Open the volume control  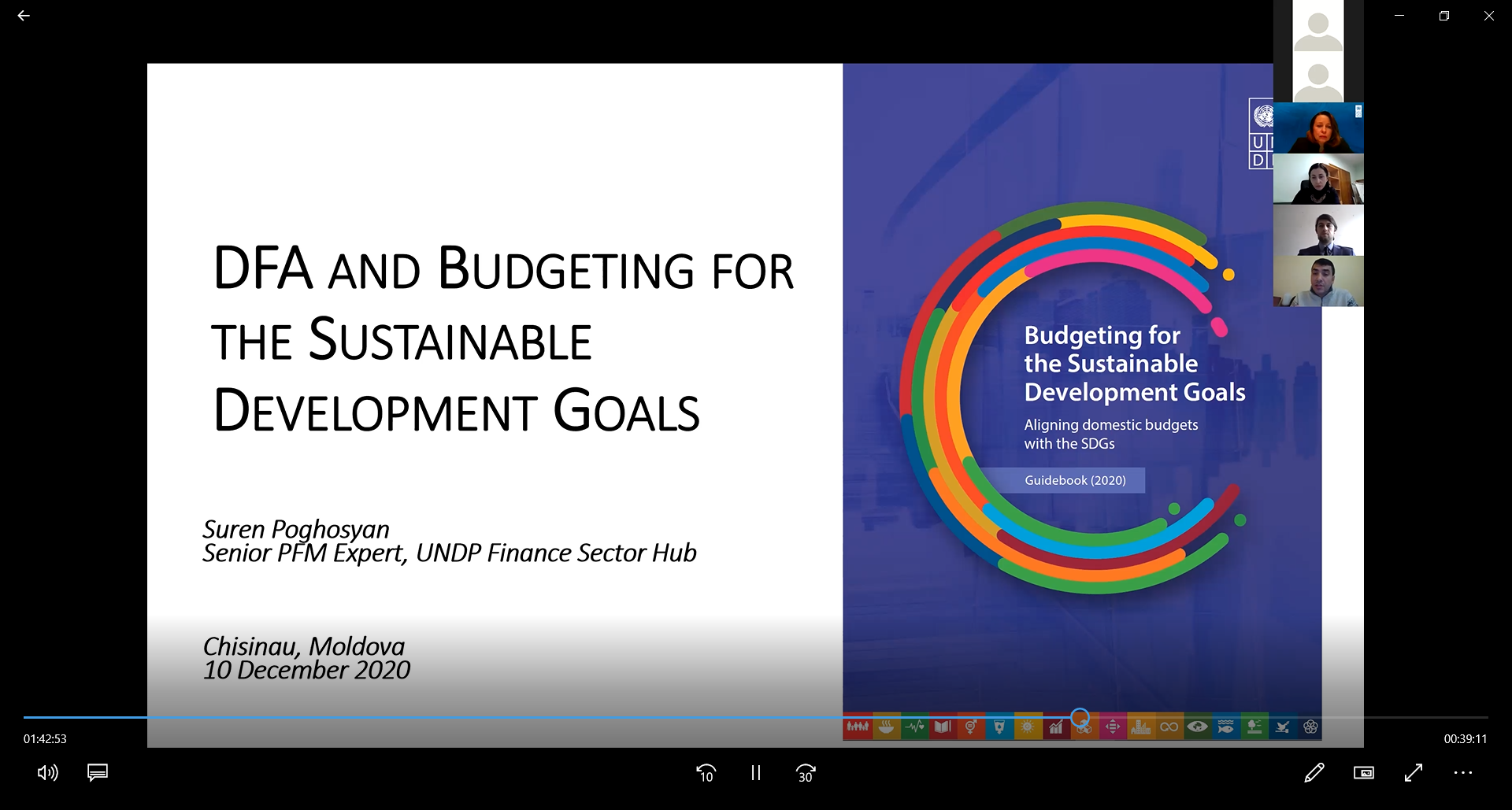point(47,773)
